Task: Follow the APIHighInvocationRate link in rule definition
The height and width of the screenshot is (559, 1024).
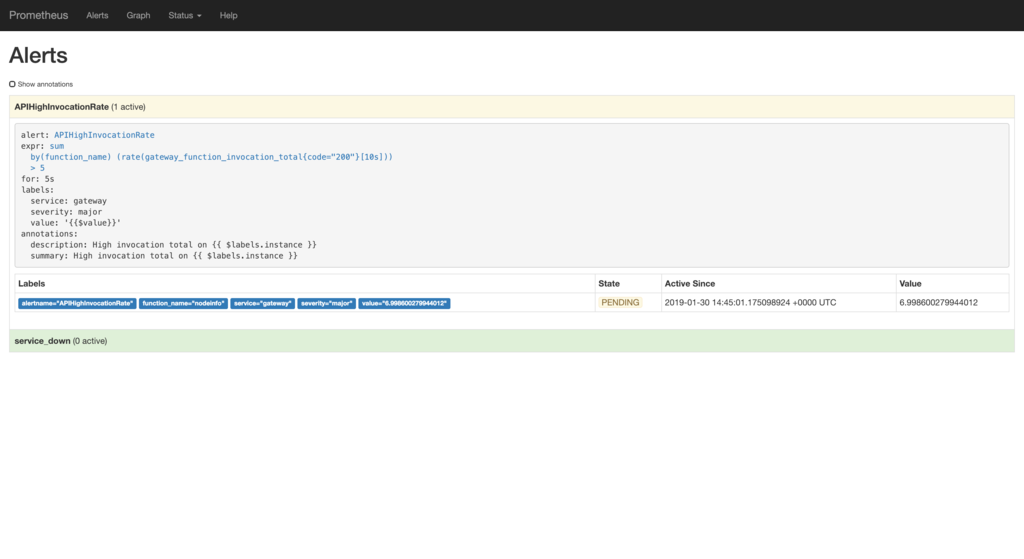Action: [x=104, y=135]
